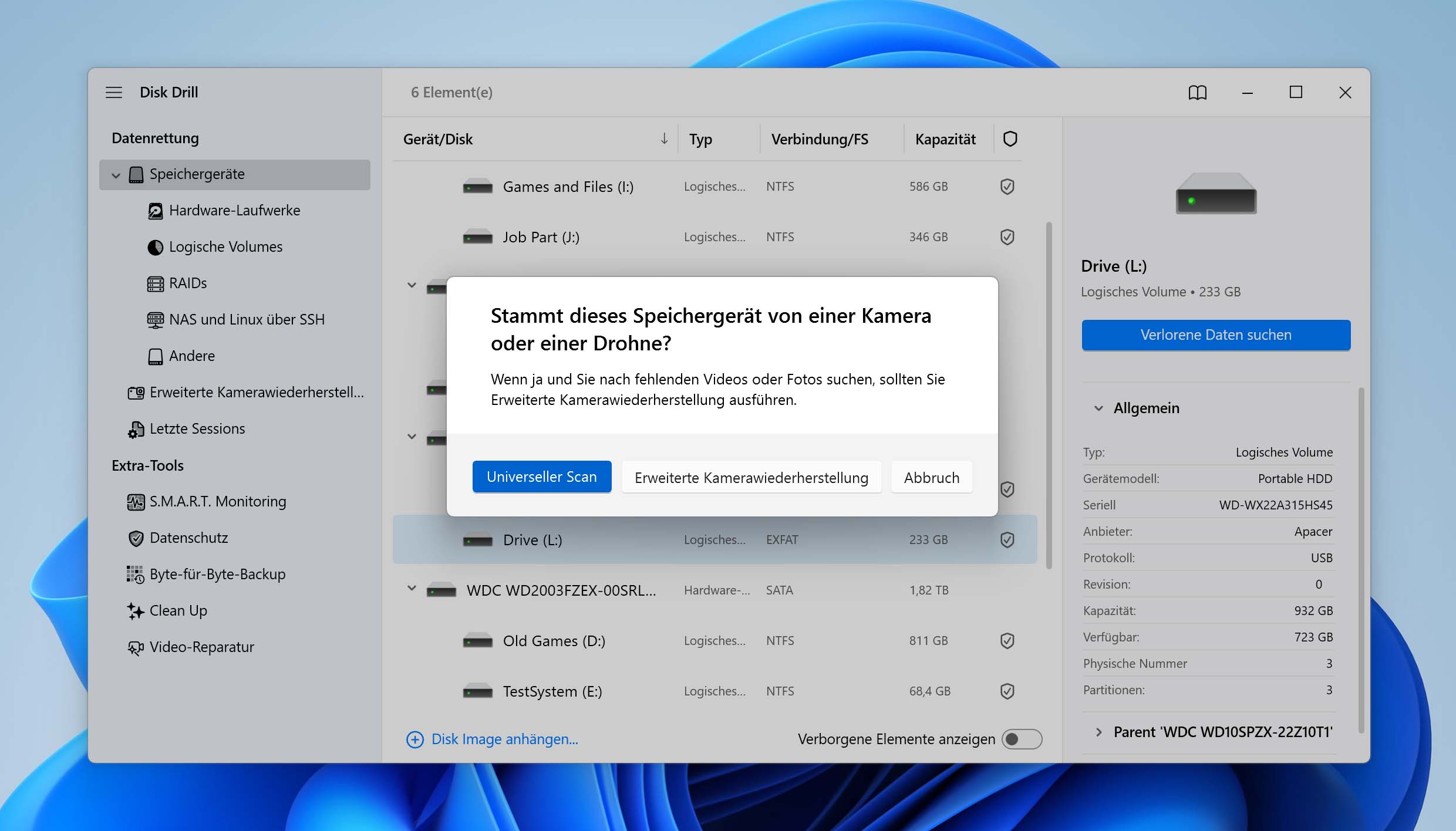Select the Drive (L:) row
This screenshot has height=831, width=1456.
(x=714, y=540)
